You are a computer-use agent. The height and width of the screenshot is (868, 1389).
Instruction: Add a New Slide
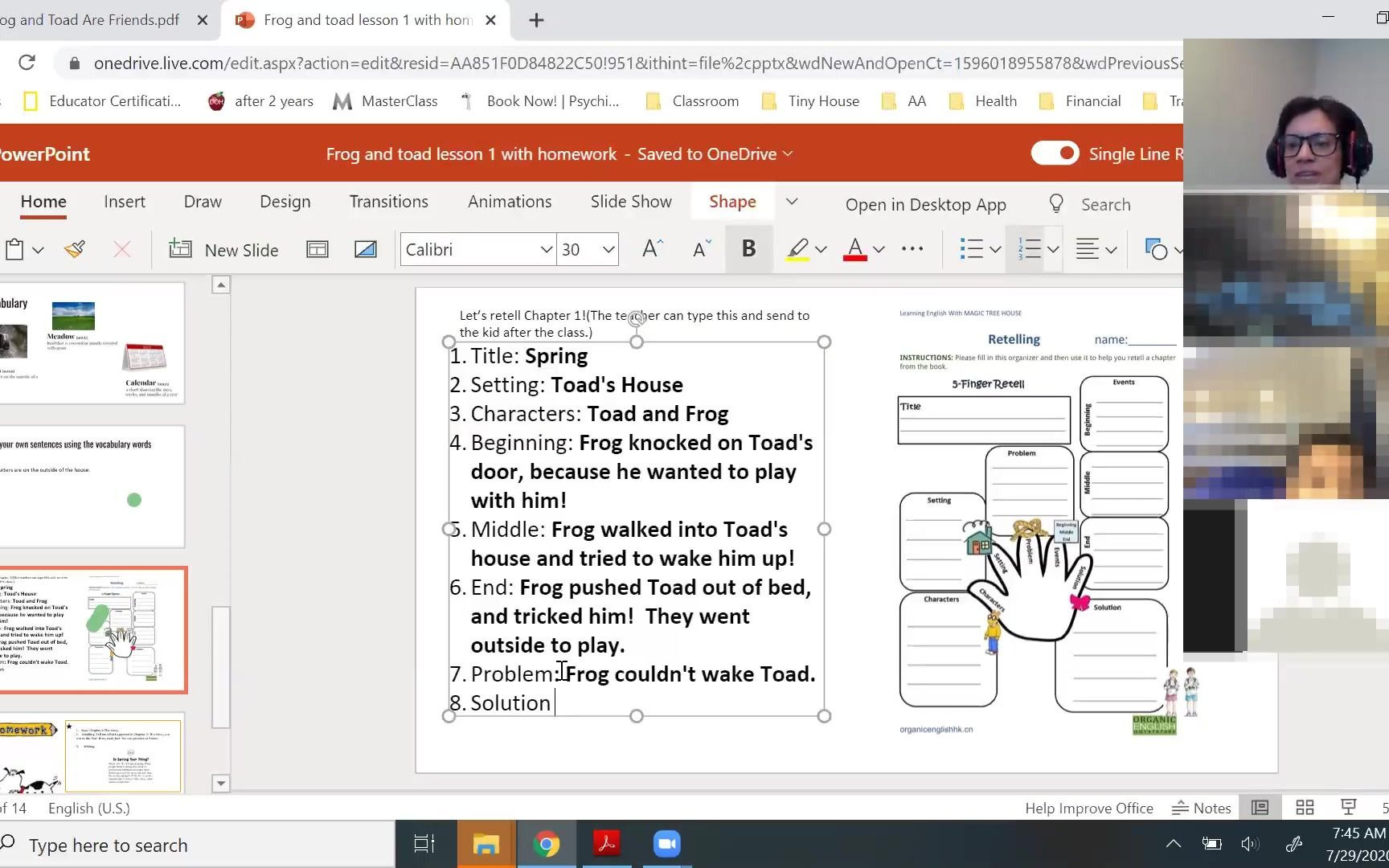224,250
